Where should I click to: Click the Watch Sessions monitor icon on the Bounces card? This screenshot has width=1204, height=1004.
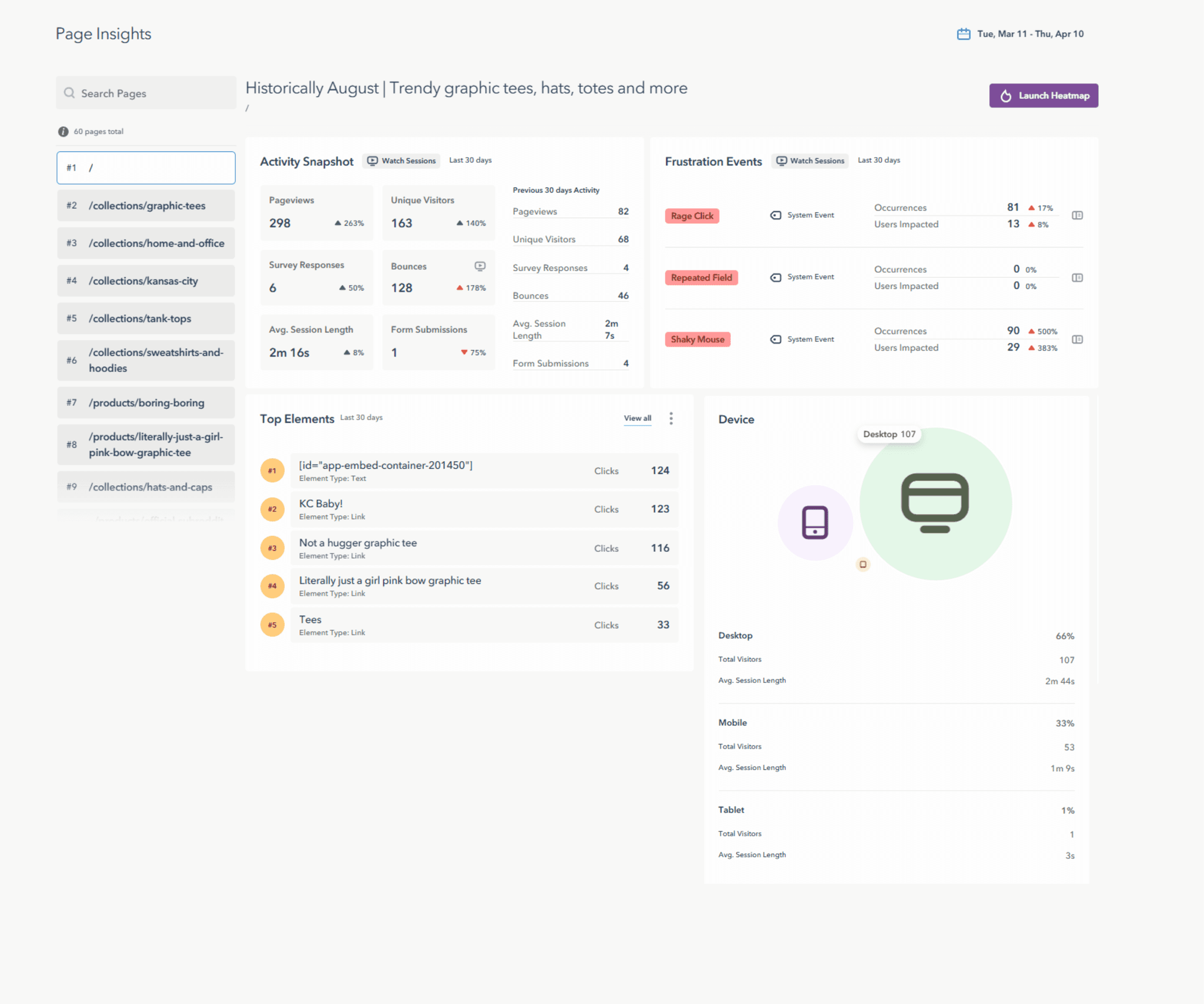point(480,266)
